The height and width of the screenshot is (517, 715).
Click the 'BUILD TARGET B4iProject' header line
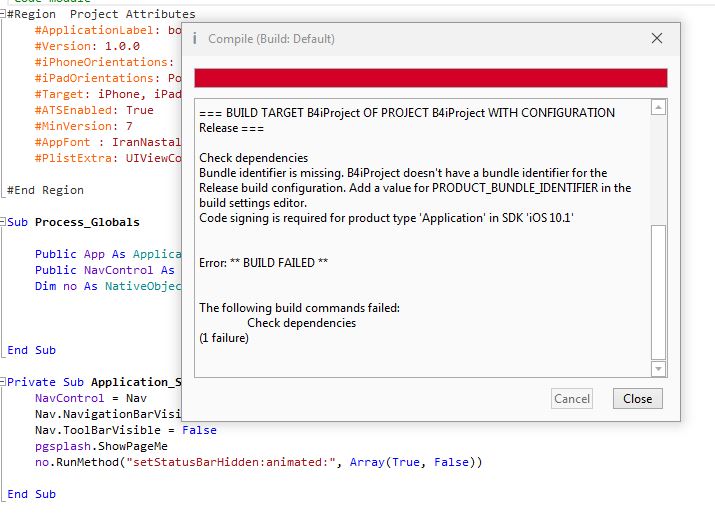pos(407,120)
